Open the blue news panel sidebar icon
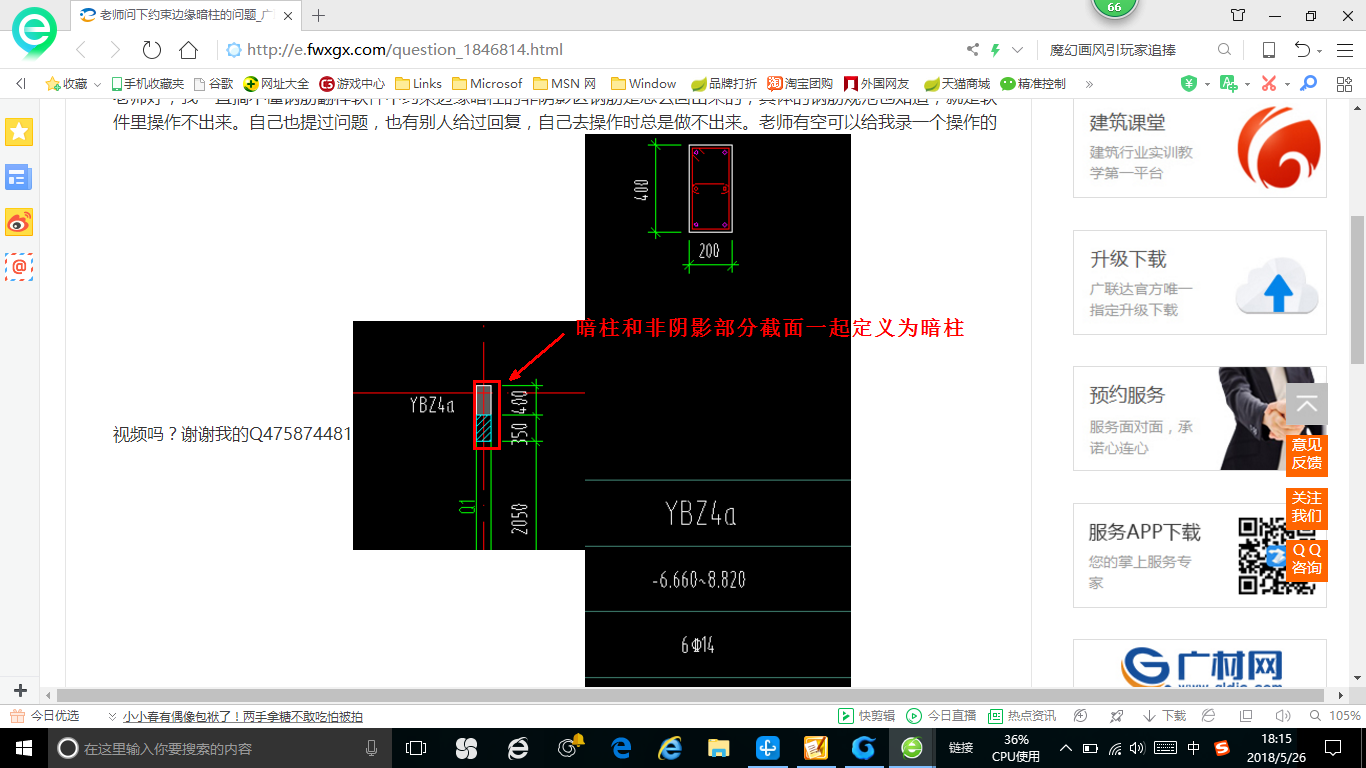 click(x=19, y=177)
